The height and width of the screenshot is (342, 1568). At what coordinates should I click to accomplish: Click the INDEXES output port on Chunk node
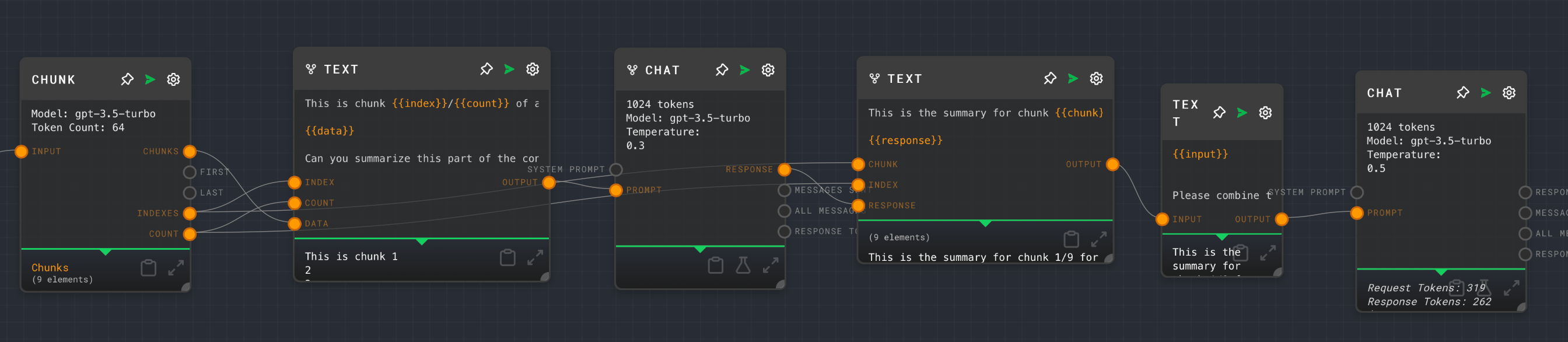click(190, 214)
